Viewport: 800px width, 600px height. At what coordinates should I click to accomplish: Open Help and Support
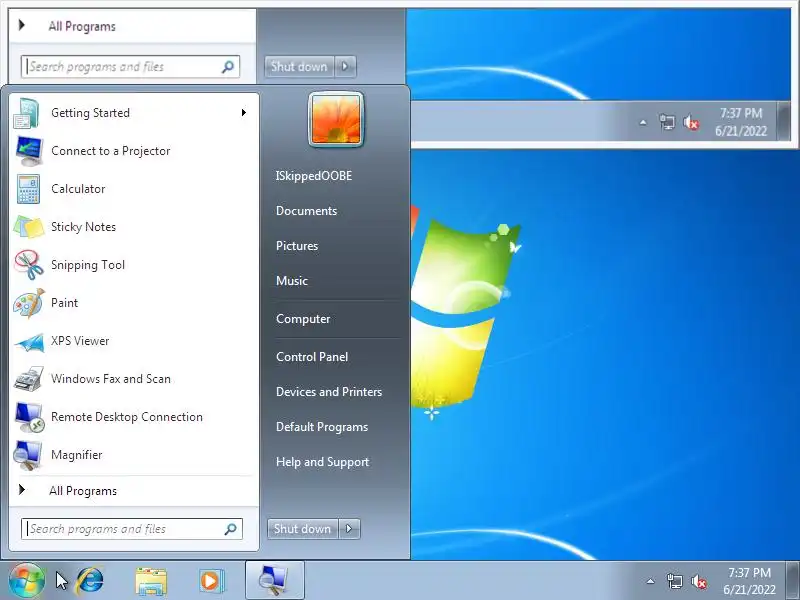[x=322, y=462]
